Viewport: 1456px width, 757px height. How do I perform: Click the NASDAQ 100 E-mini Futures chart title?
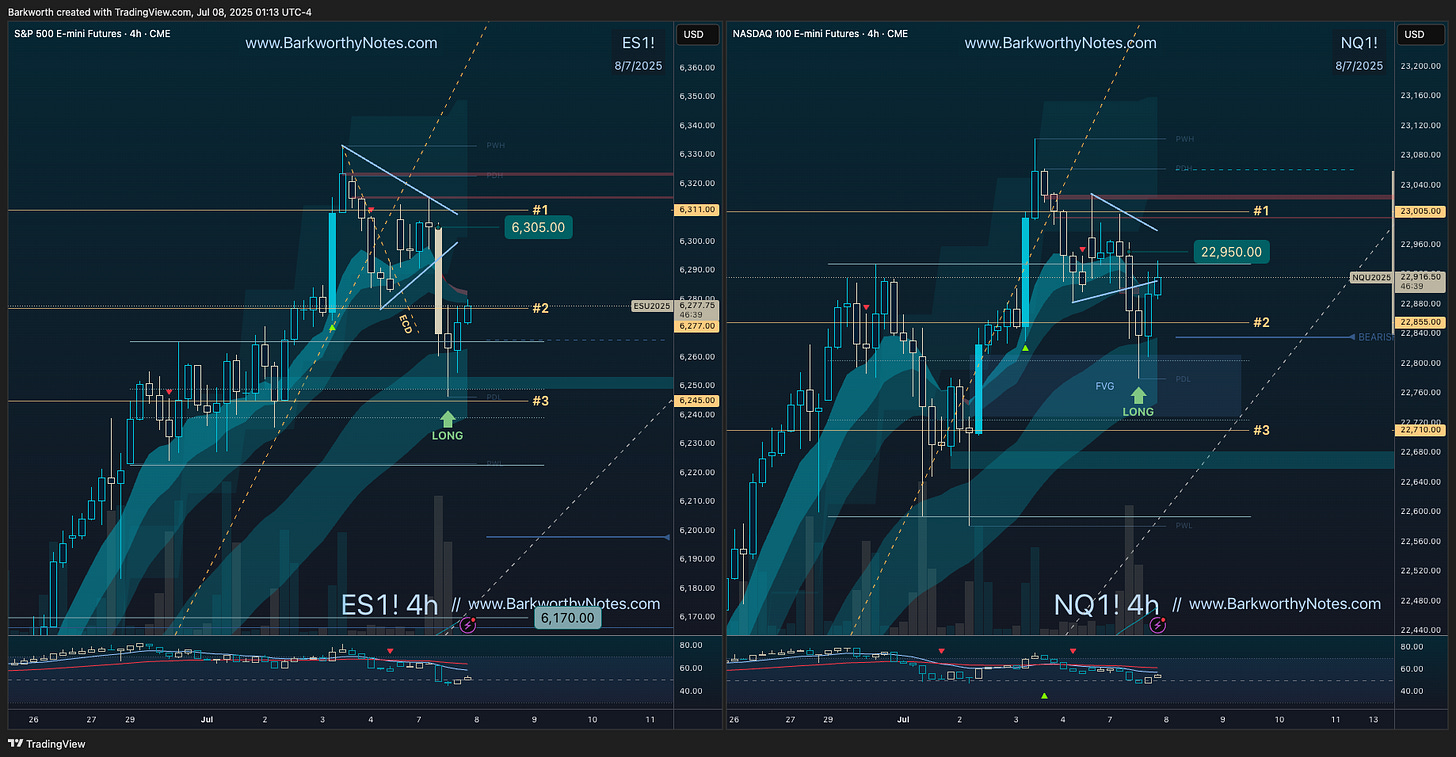[820, 33]
